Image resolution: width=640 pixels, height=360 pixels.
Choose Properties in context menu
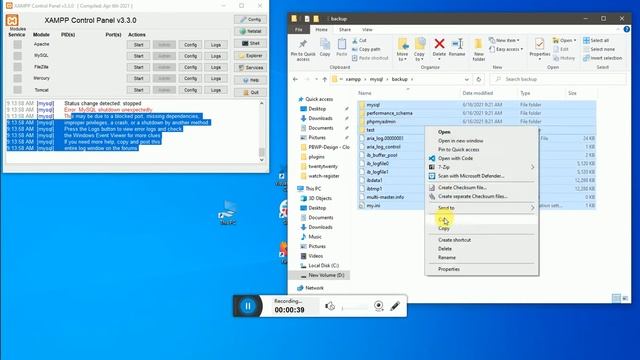[482, 269]
